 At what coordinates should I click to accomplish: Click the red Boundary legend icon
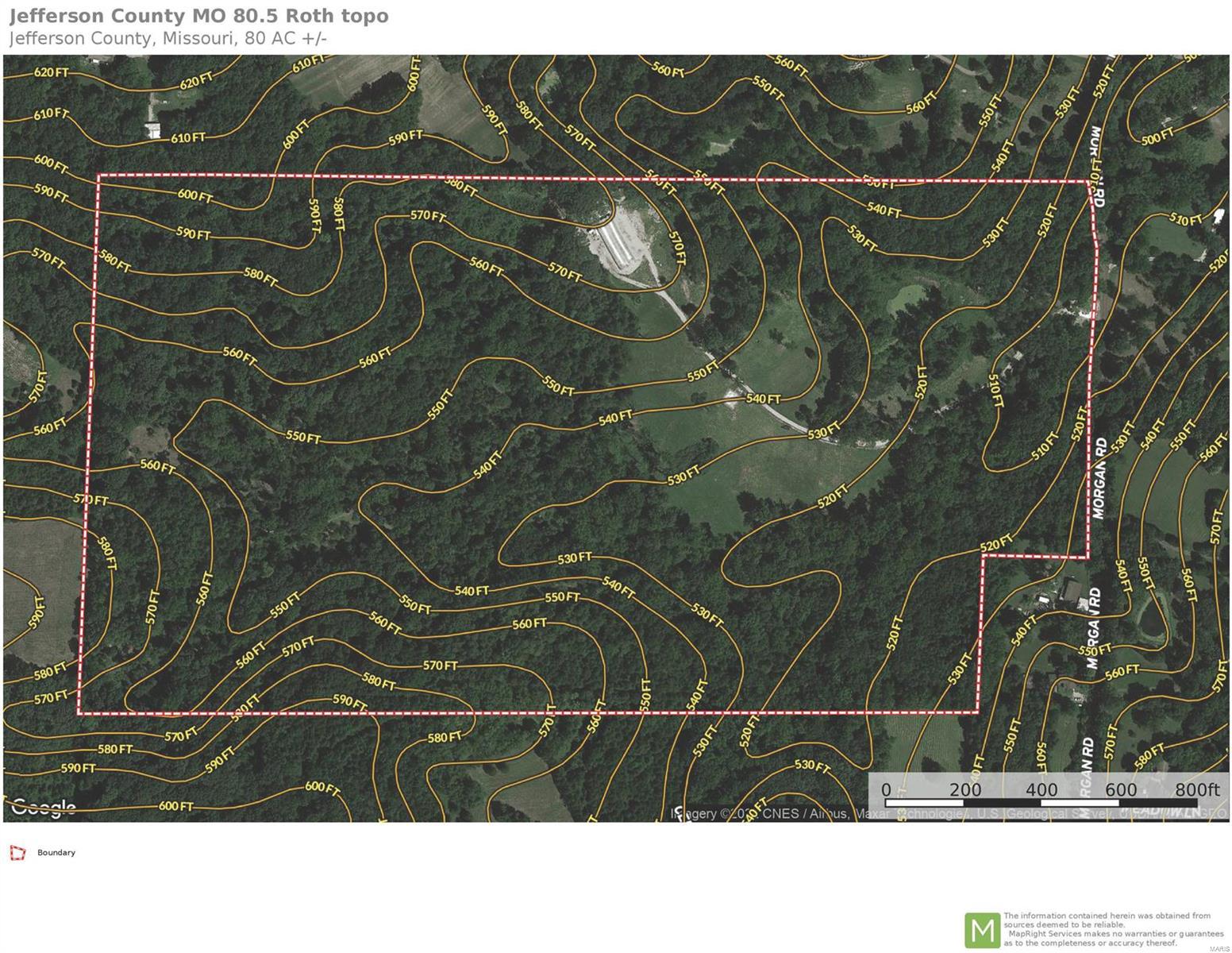pos(17,853)
